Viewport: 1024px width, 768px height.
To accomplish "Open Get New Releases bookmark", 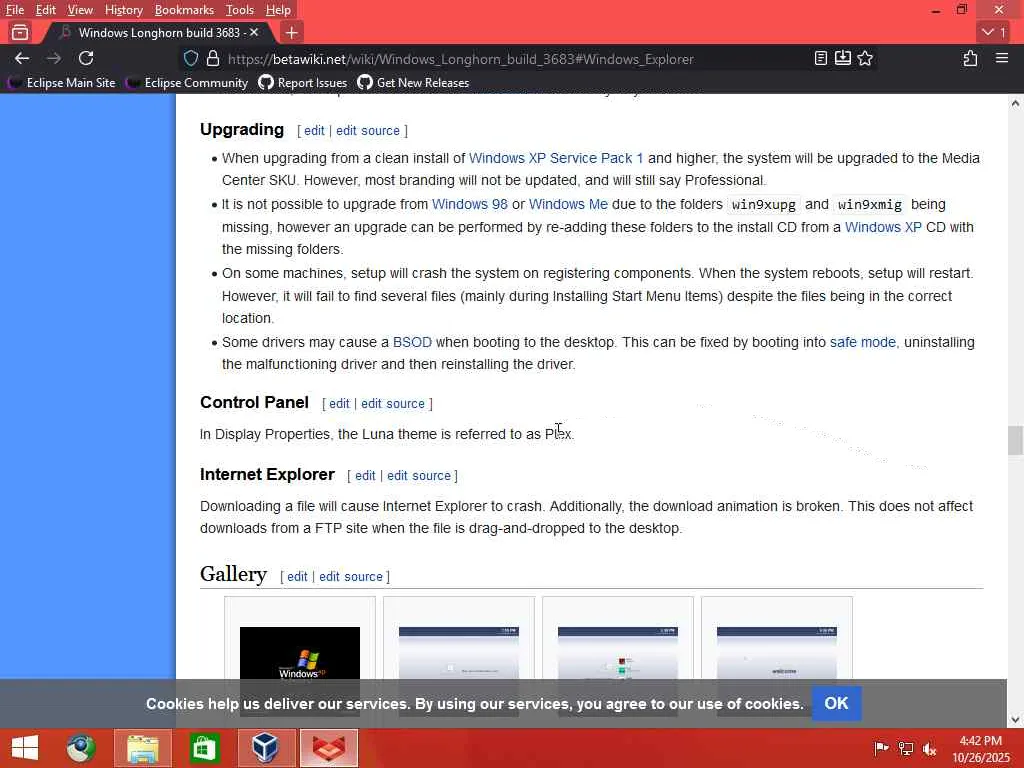I will 413,83.
